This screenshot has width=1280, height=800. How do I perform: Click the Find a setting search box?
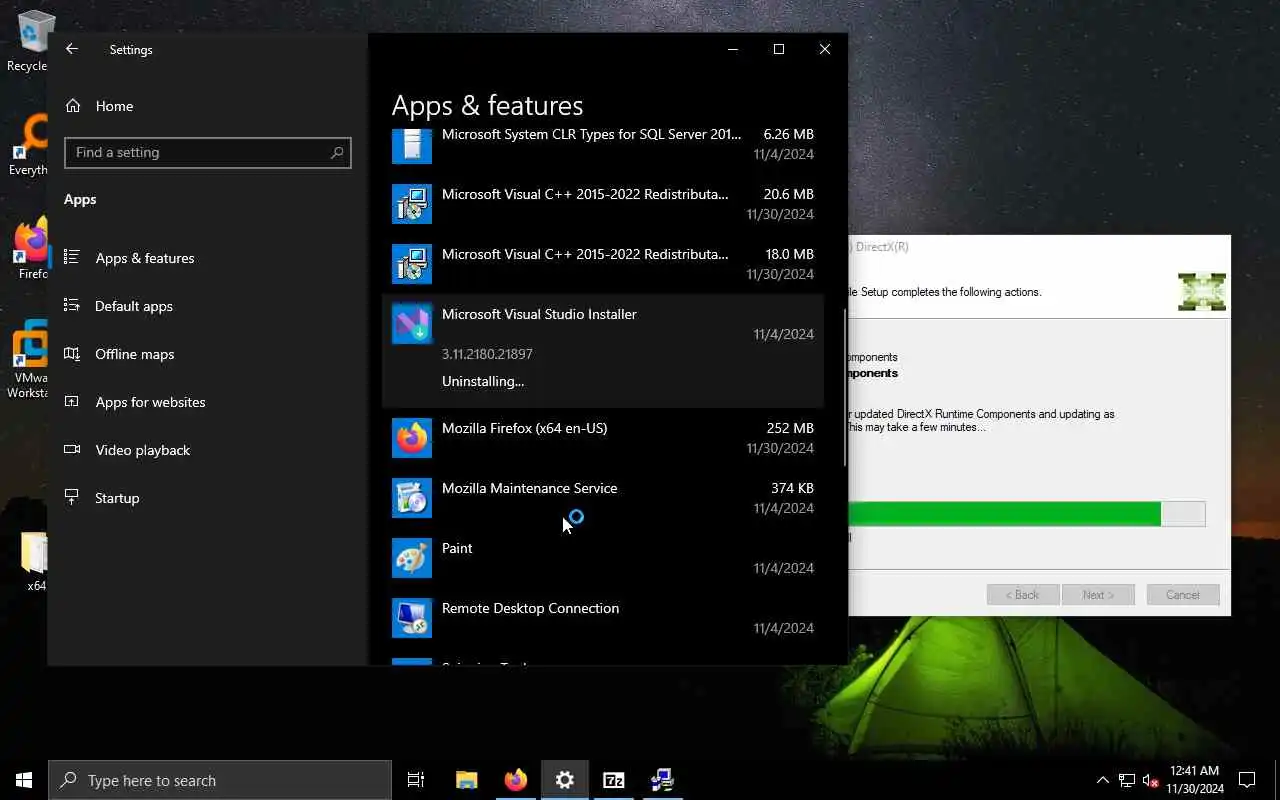(x=208, y=152)
